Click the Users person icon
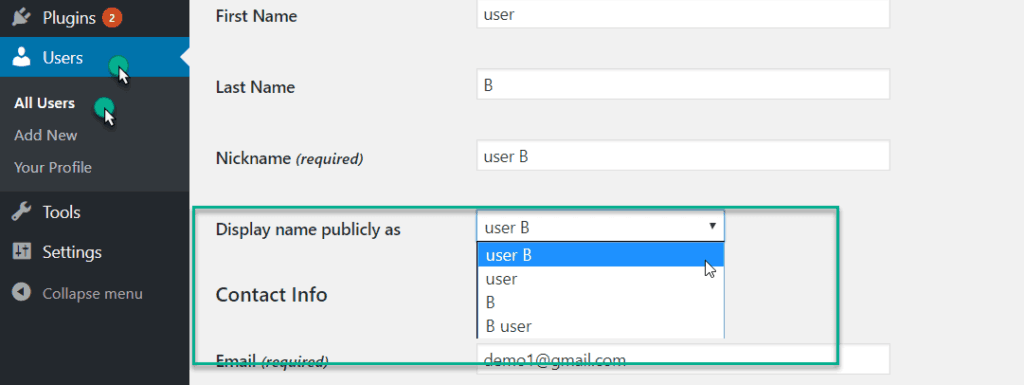The width and height of the screenshot is (1024, 385). [22, 58]
